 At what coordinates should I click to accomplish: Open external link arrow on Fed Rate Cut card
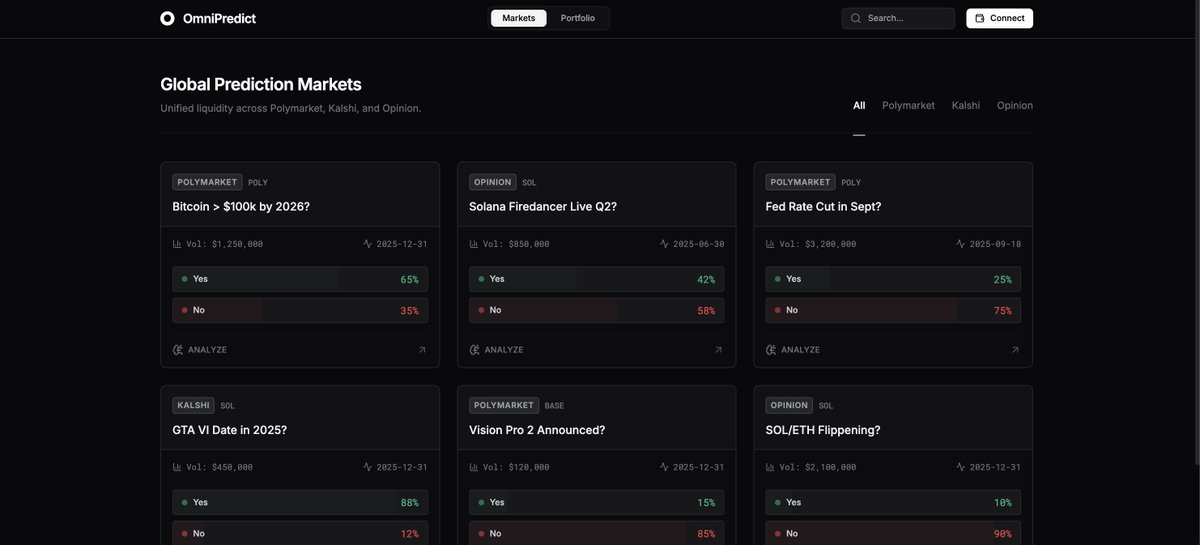(1015, 350)
